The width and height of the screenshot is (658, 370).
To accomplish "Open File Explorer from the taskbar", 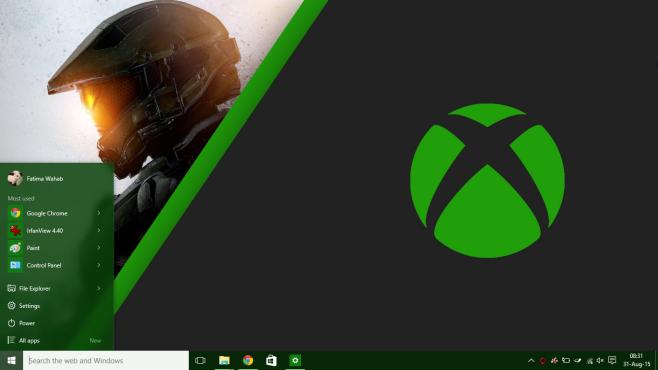I will pyautogui.click(x=224, y=360).
